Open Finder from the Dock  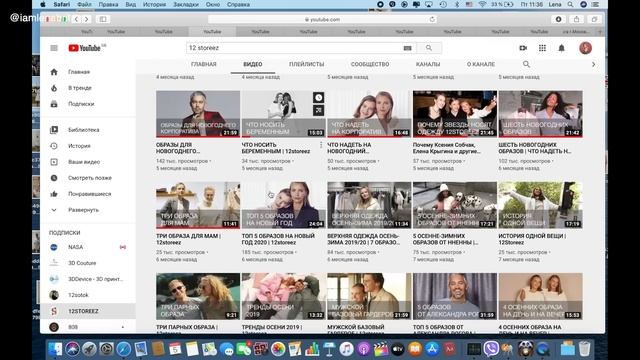55,349
